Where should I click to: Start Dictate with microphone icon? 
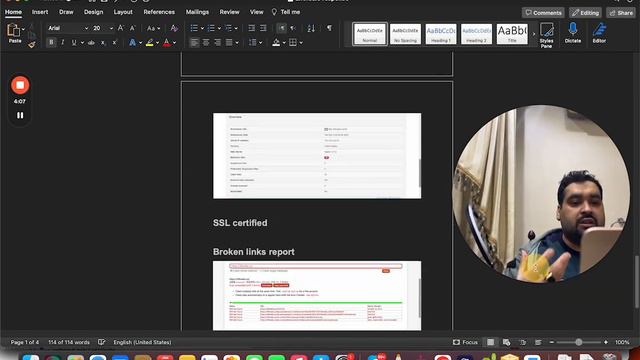coord(573,33)
